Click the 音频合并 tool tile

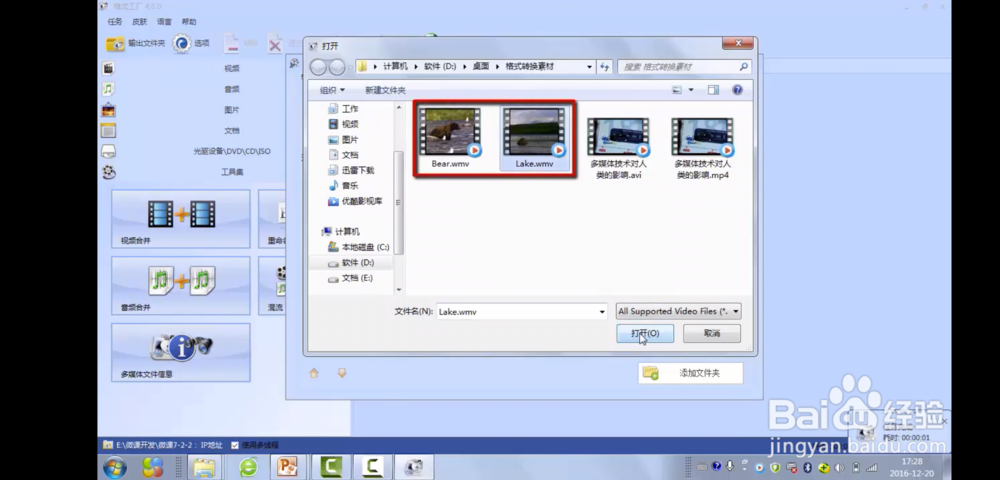(180, 286)
